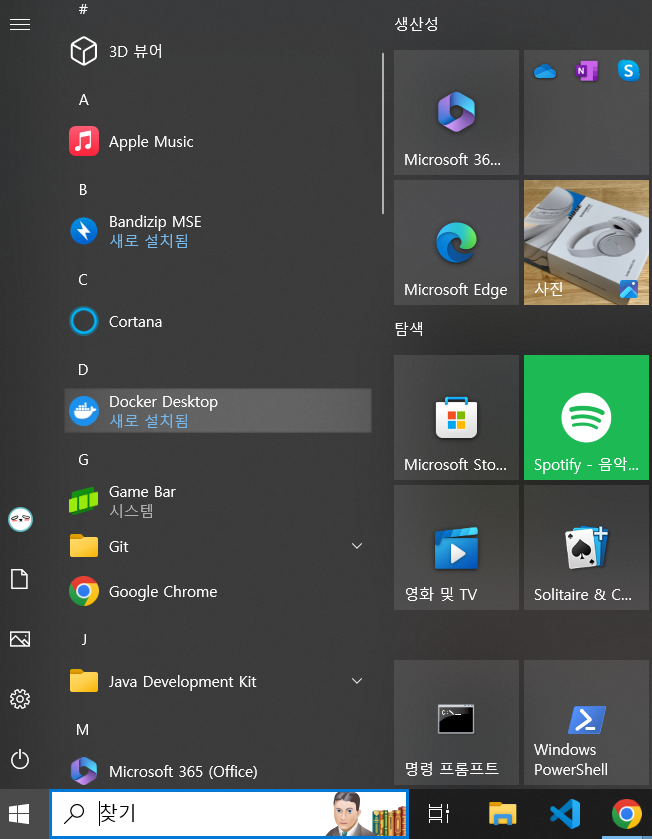
Task: Open Settings gear in Start sidebar
Action: tap(20, 699)
